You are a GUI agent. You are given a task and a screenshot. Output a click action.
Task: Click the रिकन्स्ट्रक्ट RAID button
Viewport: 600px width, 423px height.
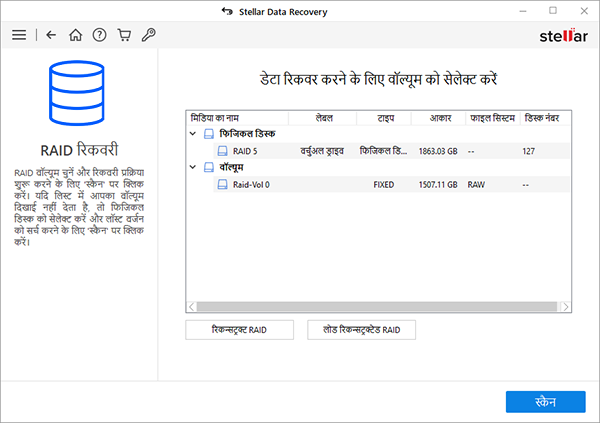pos(240,330)
